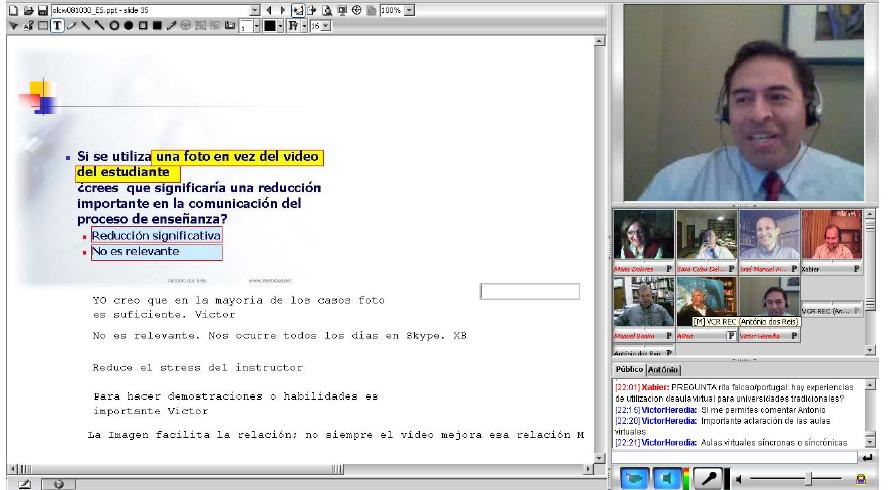Toggle the P button for Victor Heredia
Image resolution: width=889 pixels, height=490 pixels.
(794, 336)
